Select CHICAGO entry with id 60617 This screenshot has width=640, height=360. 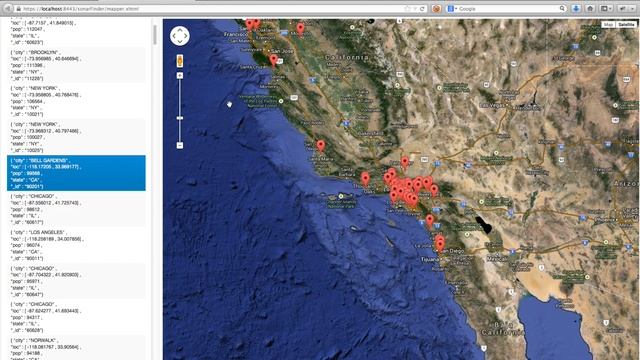(x=76, y=209)
